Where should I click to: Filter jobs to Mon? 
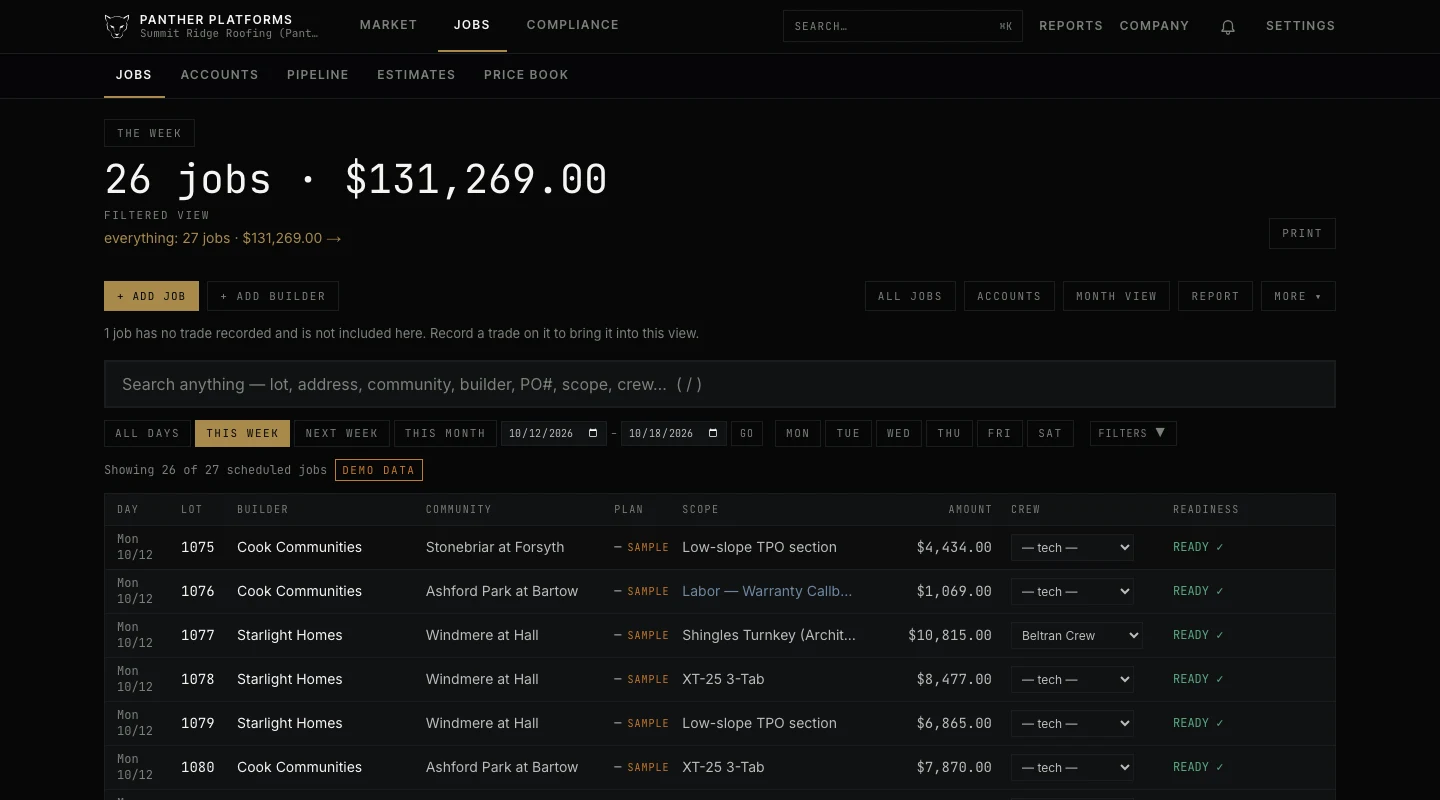pos(798,433)
